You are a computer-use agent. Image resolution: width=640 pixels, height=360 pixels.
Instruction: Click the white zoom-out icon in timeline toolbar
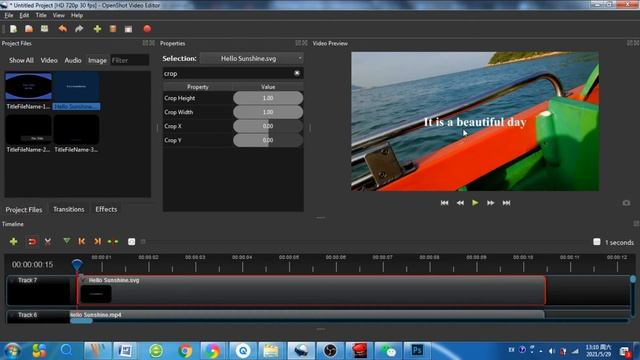click(x=131, y=242)
